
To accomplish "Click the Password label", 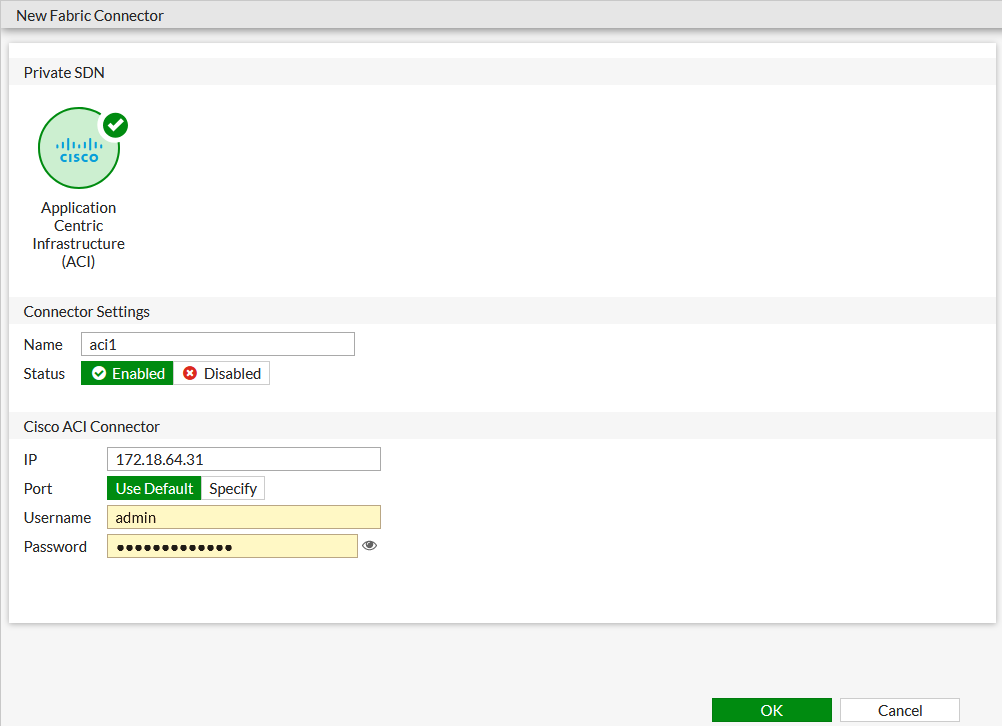I will click(x=55, y=547).
